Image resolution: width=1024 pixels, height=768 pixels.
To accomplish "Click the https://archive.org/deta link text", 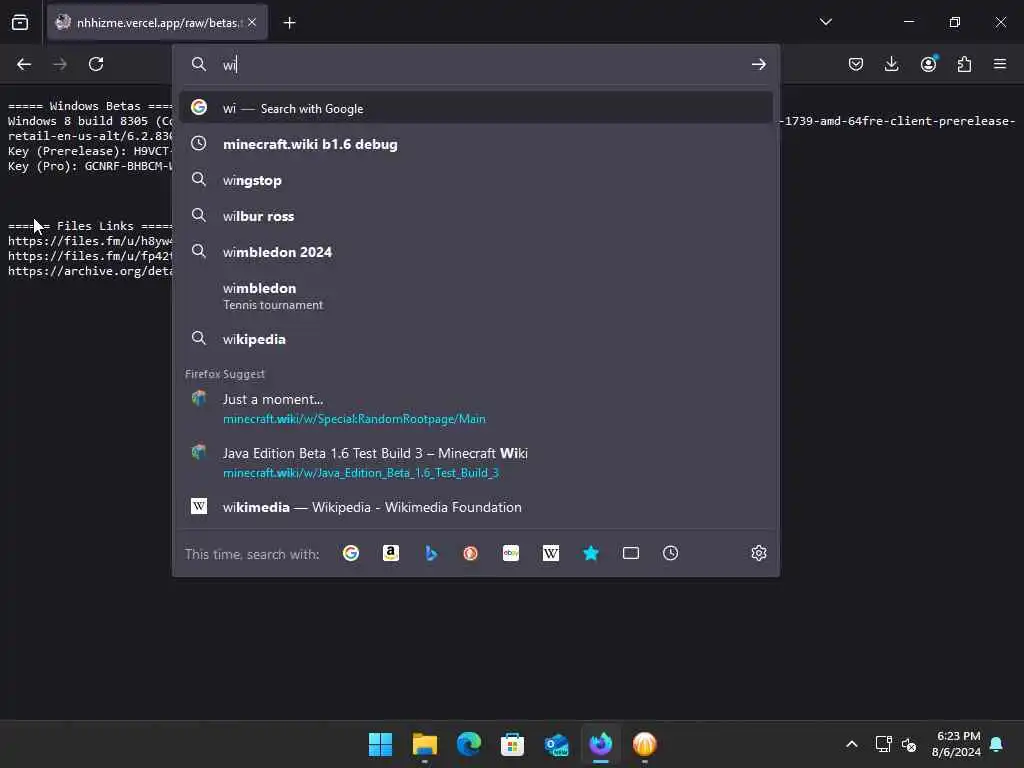I will tap(90, 271).
